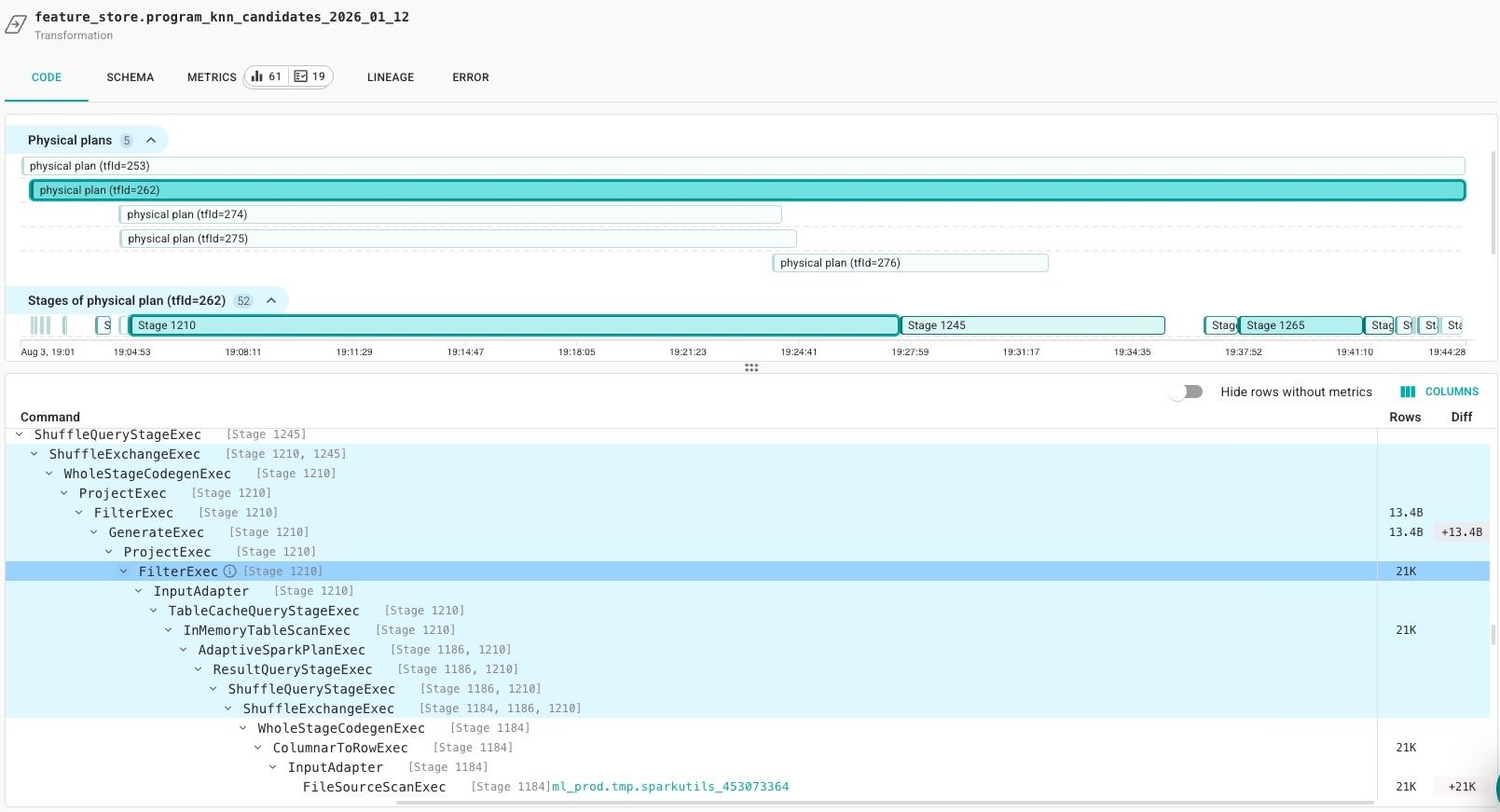Collapse the AdaptiveSparkPlanExec node

[x=184, y=650]
